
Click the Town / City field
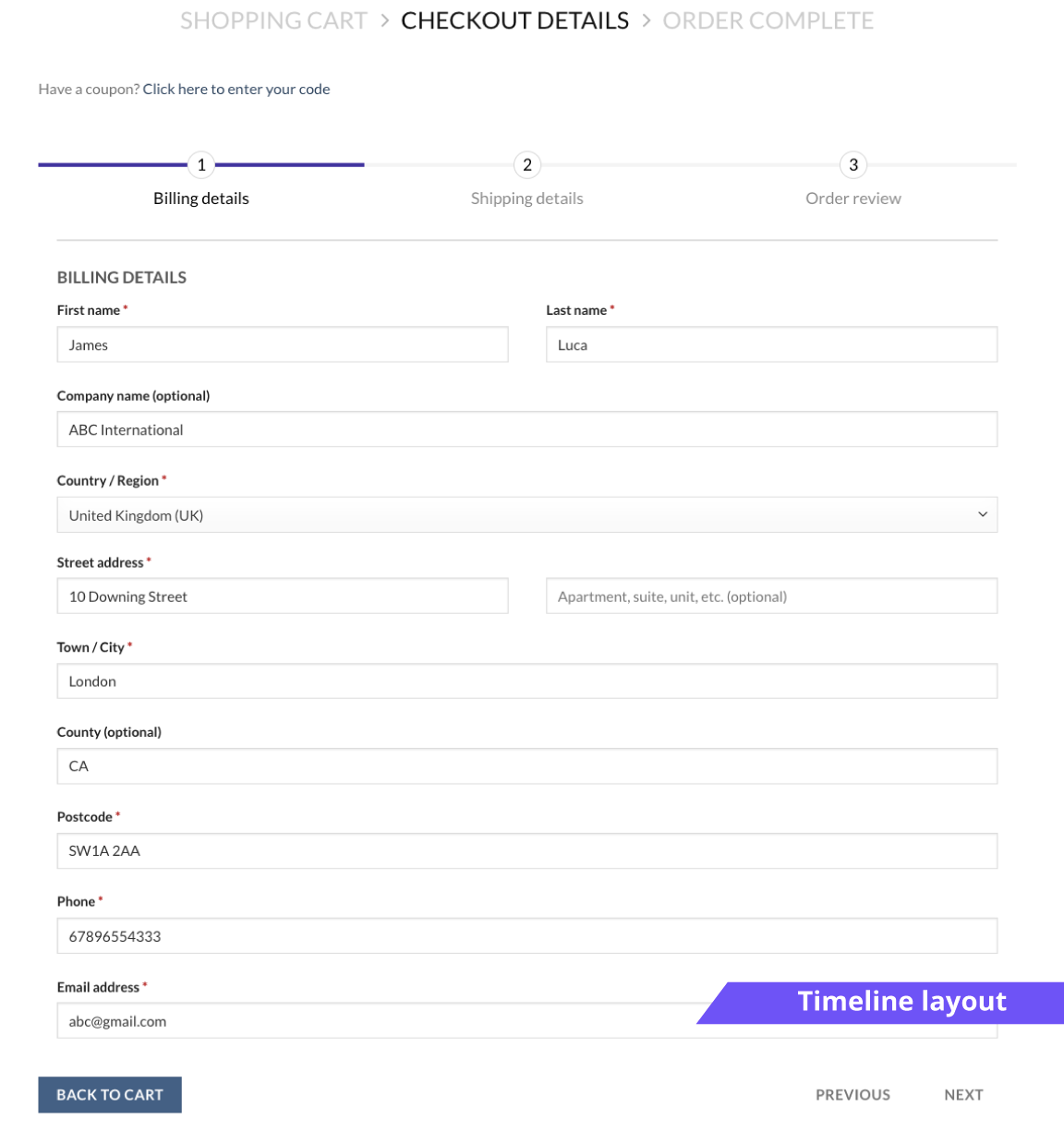(527, 681)
